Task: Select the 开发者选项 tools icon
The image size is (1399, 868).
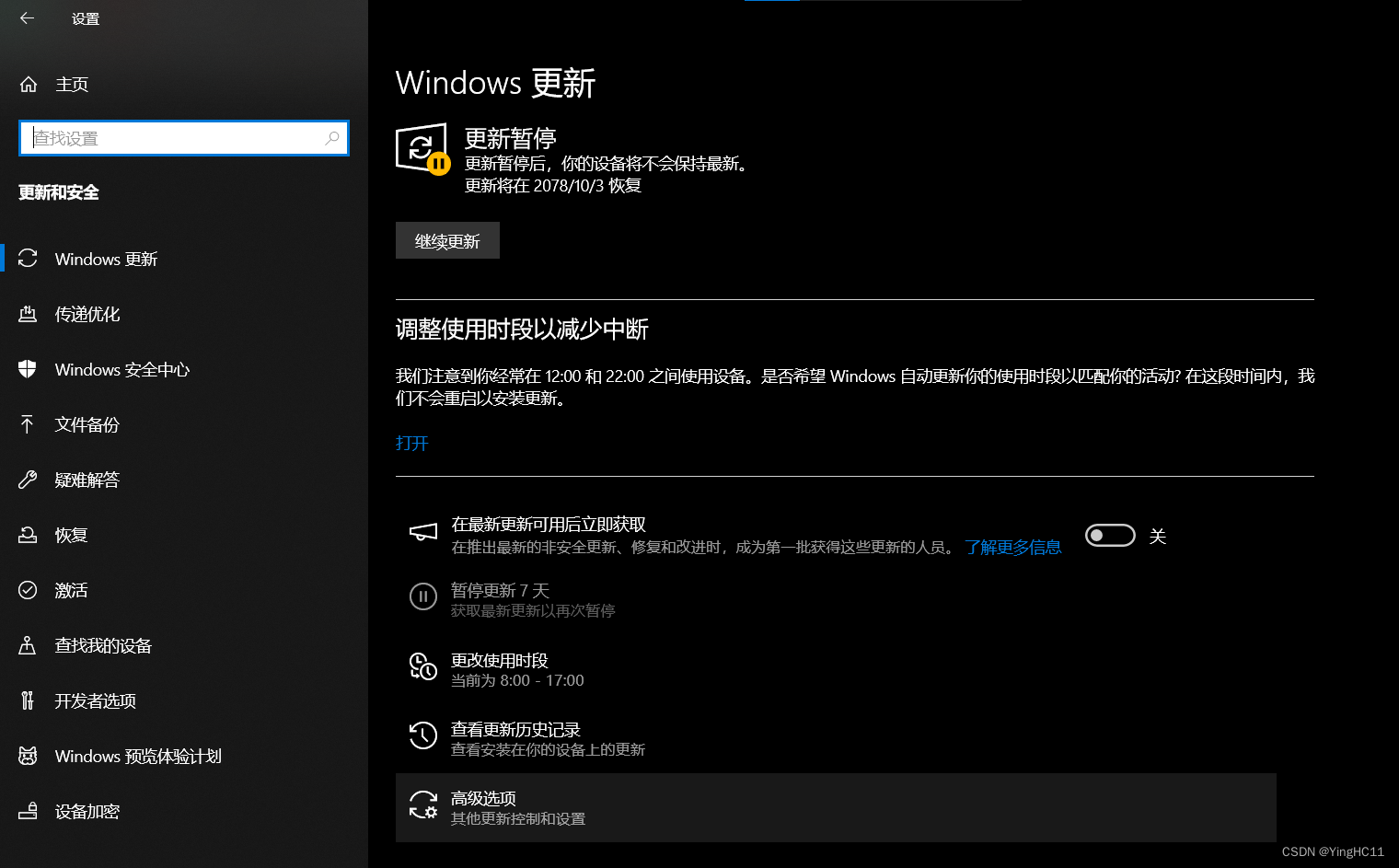Action: point(28,700)
